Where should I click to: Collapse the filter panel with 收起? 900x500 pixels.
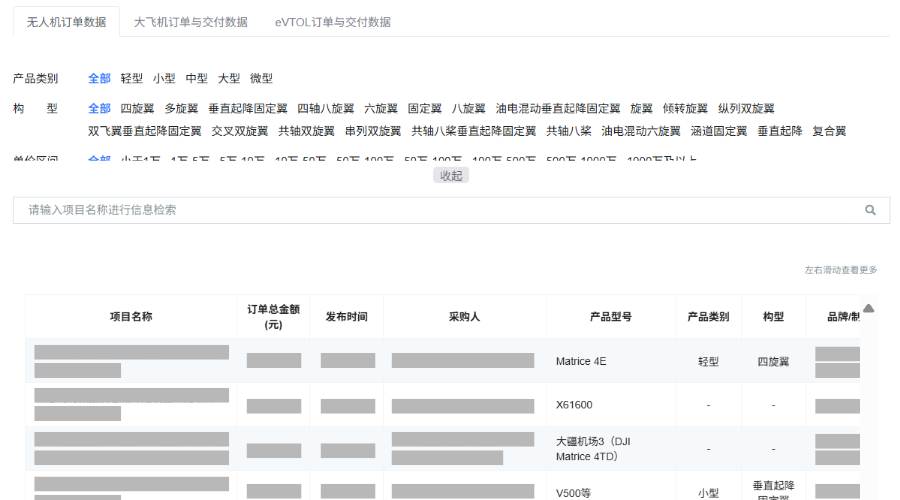click(x=451, y=175)
